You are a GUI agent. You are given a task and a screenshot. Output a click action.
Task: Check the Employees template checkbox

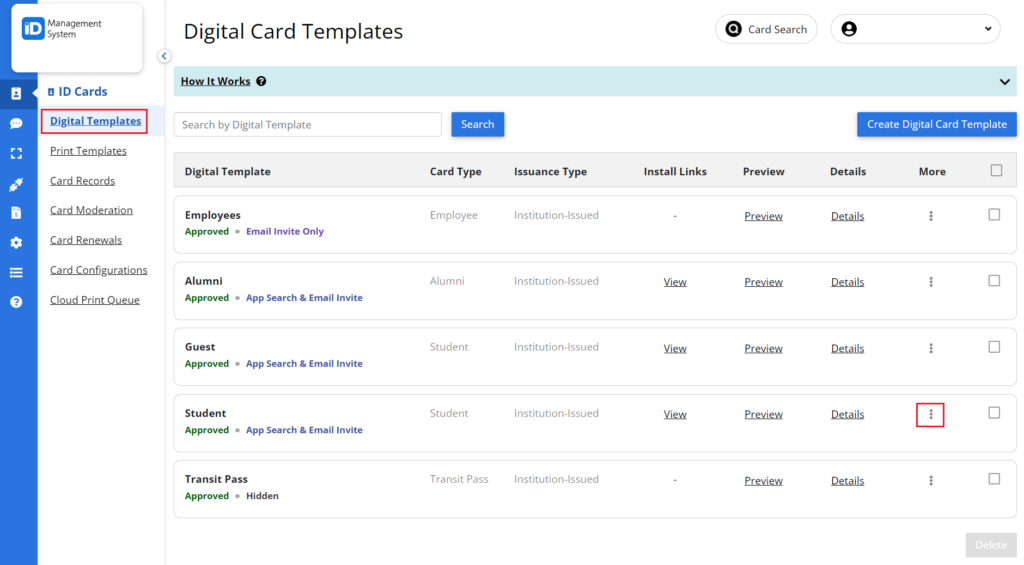pyautogui.click(x=994, y=214)
